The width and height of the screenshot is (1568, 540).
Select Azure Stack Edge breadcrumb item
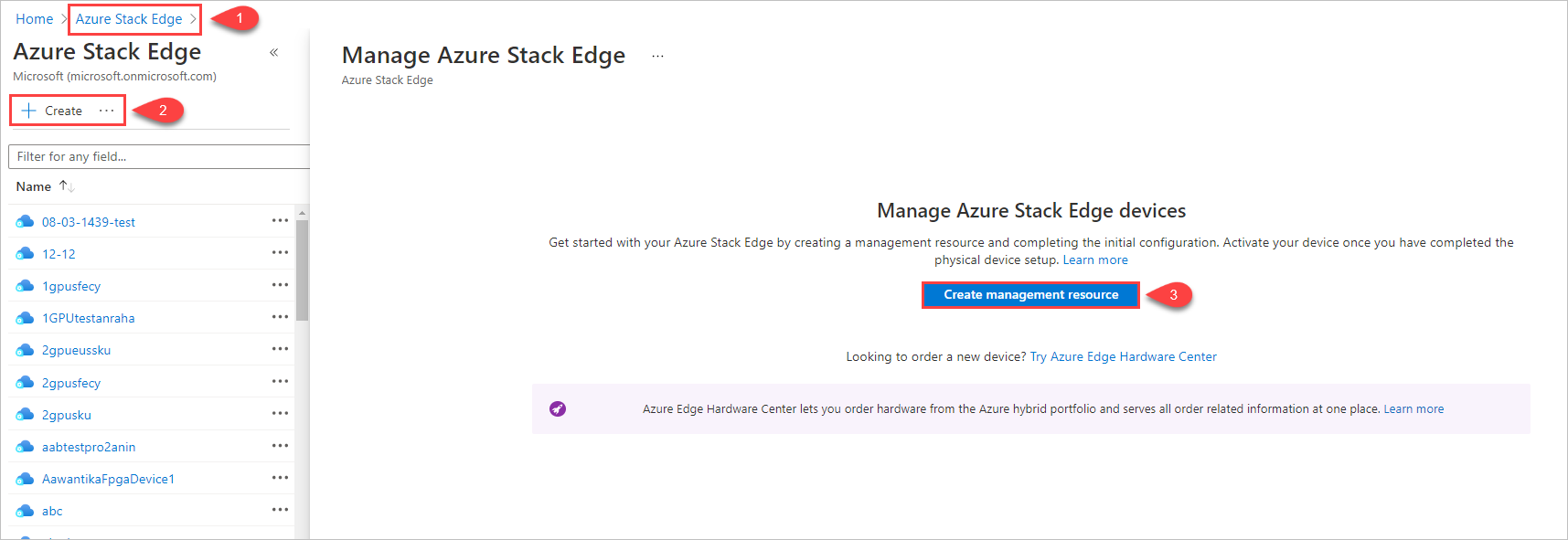[x=129, y=19]
